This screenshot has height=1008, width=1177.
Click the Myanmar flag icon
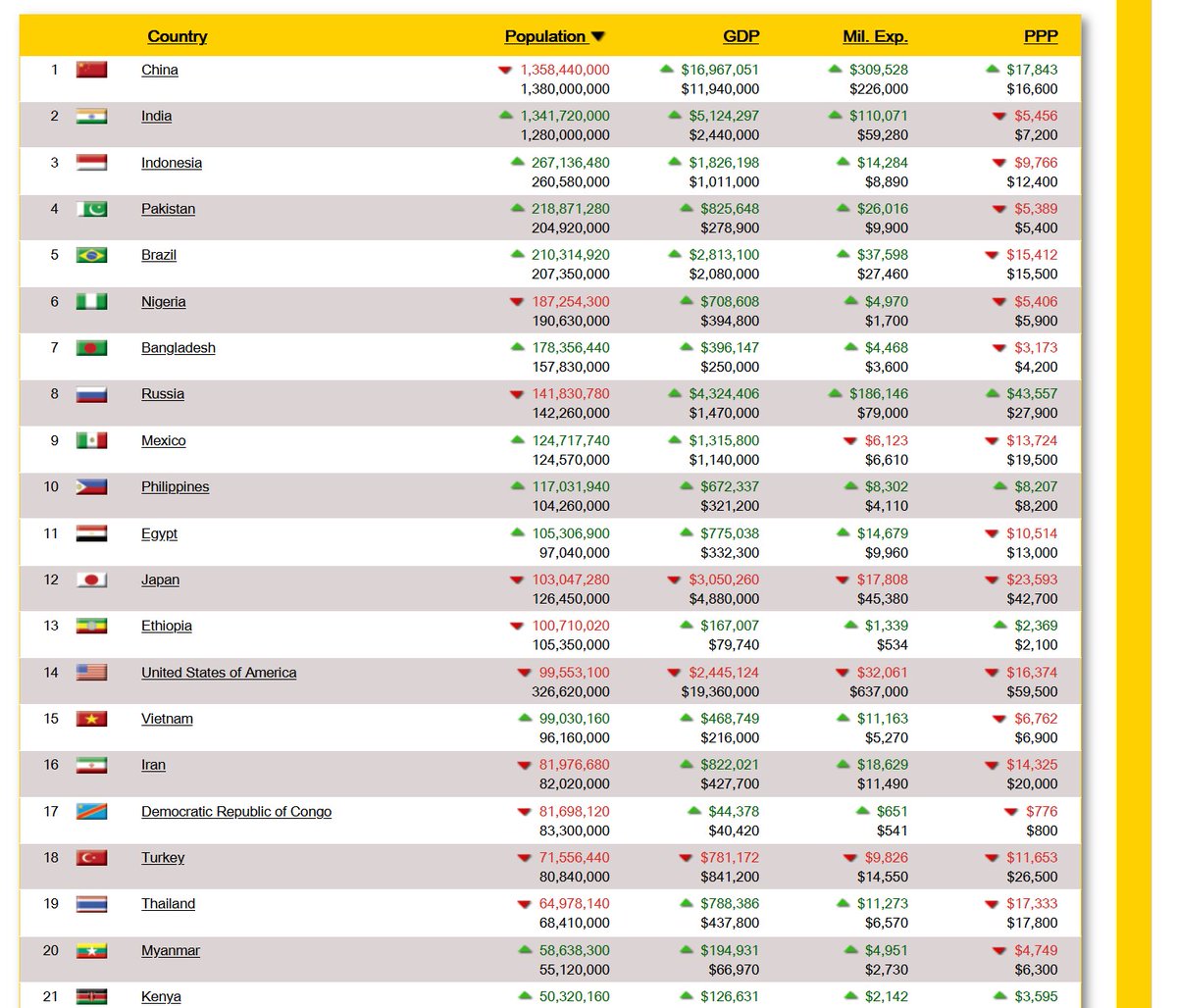click(92, 951)
